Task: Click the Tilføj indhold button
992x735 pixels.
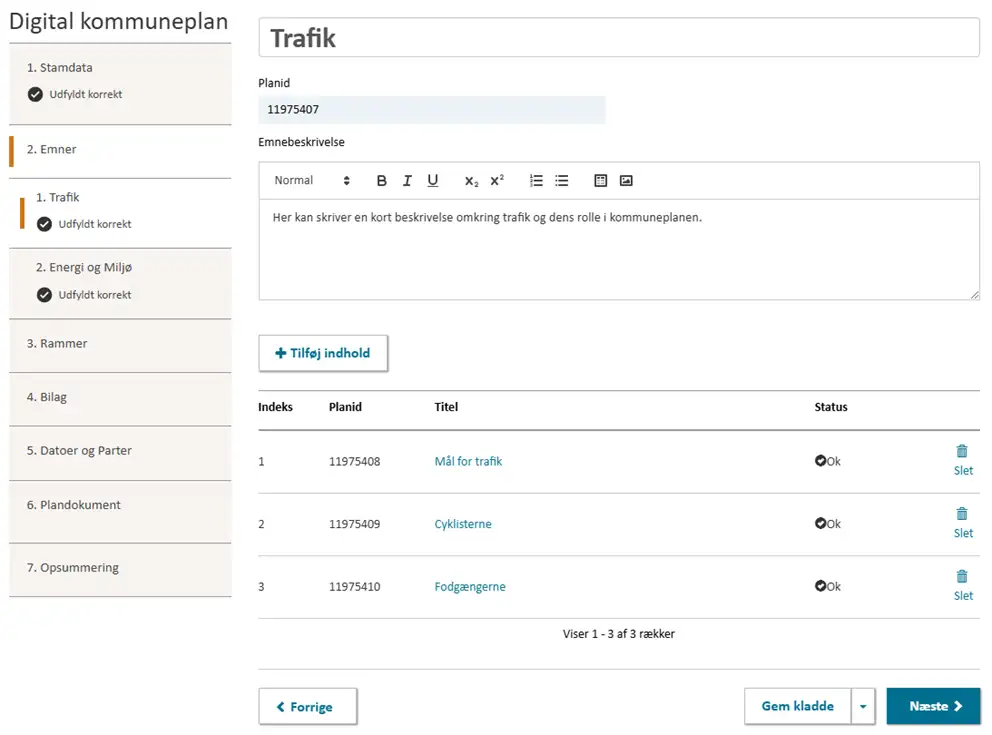Action: click(x=323, y=353)
